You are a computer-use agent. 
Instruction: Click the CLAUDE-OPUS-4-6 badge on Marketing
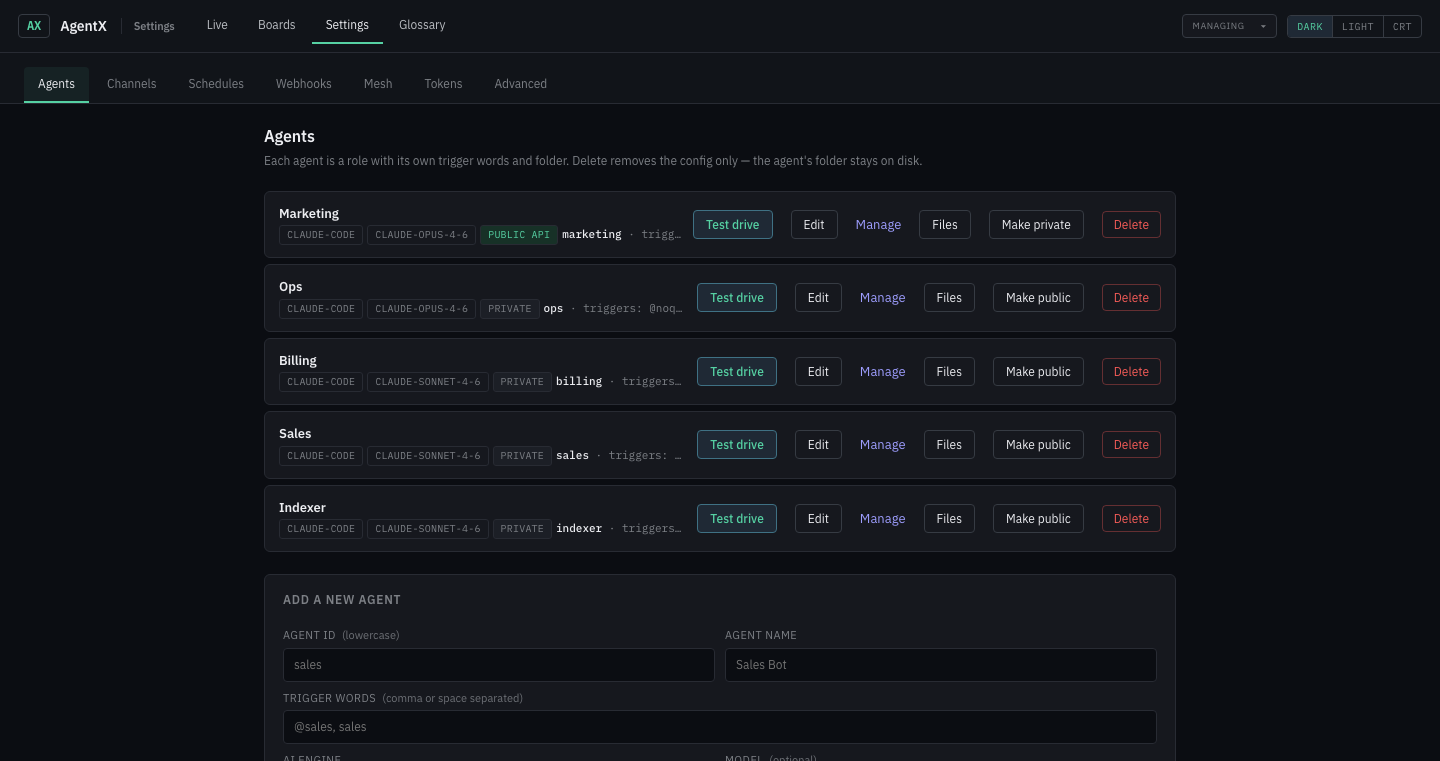pos(421,235)
